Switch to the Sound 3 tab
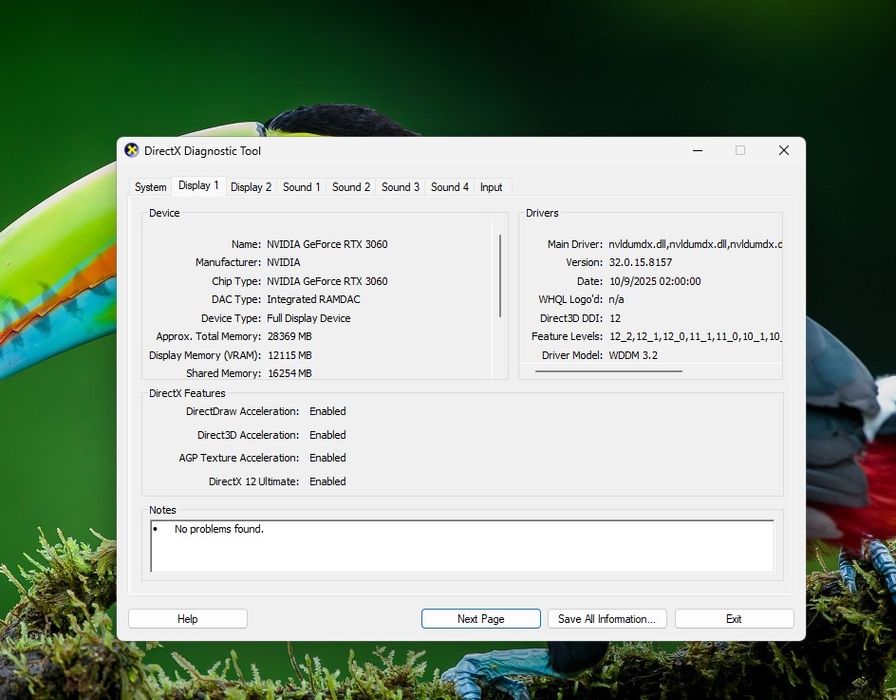Screen dimensions: 896x700 tap(400, 187)
